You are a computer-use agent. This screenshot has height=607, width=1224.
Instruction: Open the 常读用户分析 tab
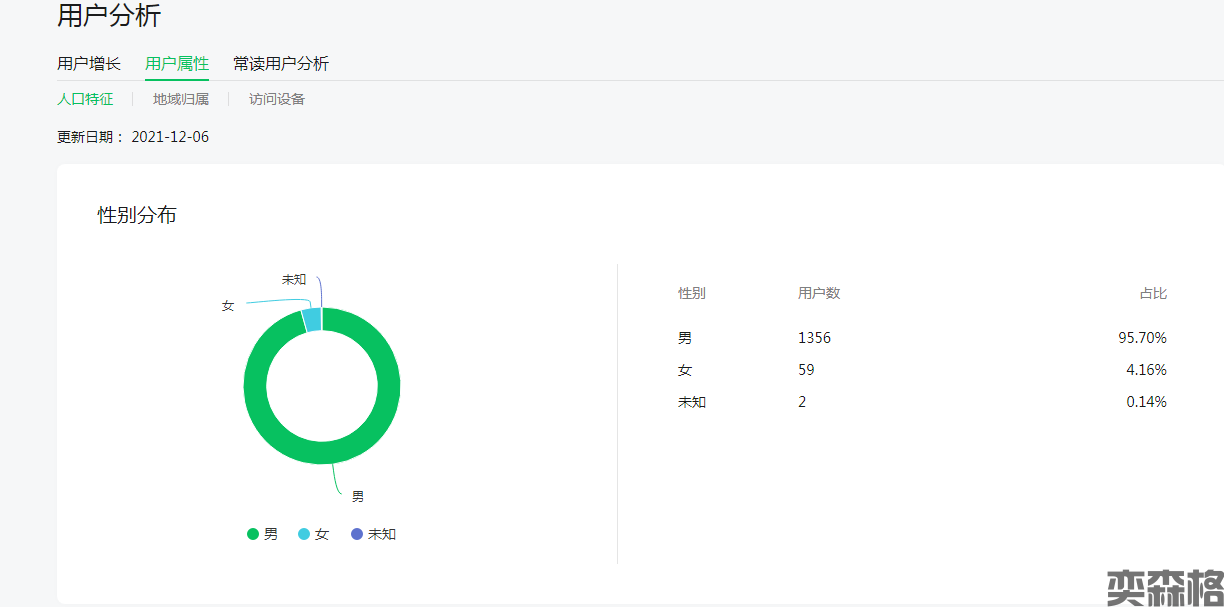[x=281, y=64]
